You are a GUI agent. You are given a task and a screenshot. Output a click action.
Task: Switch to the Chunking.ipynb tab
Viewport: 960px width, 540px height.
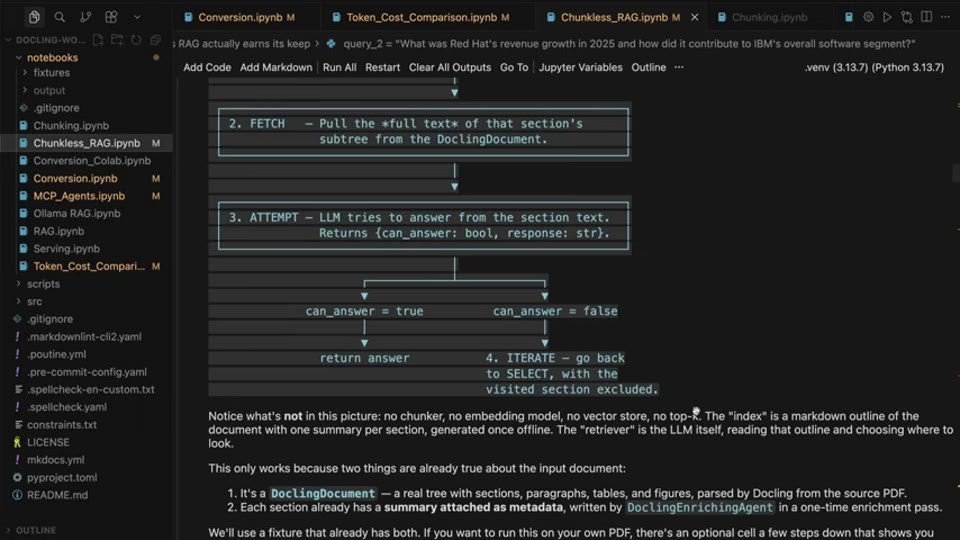click(770, 17)
